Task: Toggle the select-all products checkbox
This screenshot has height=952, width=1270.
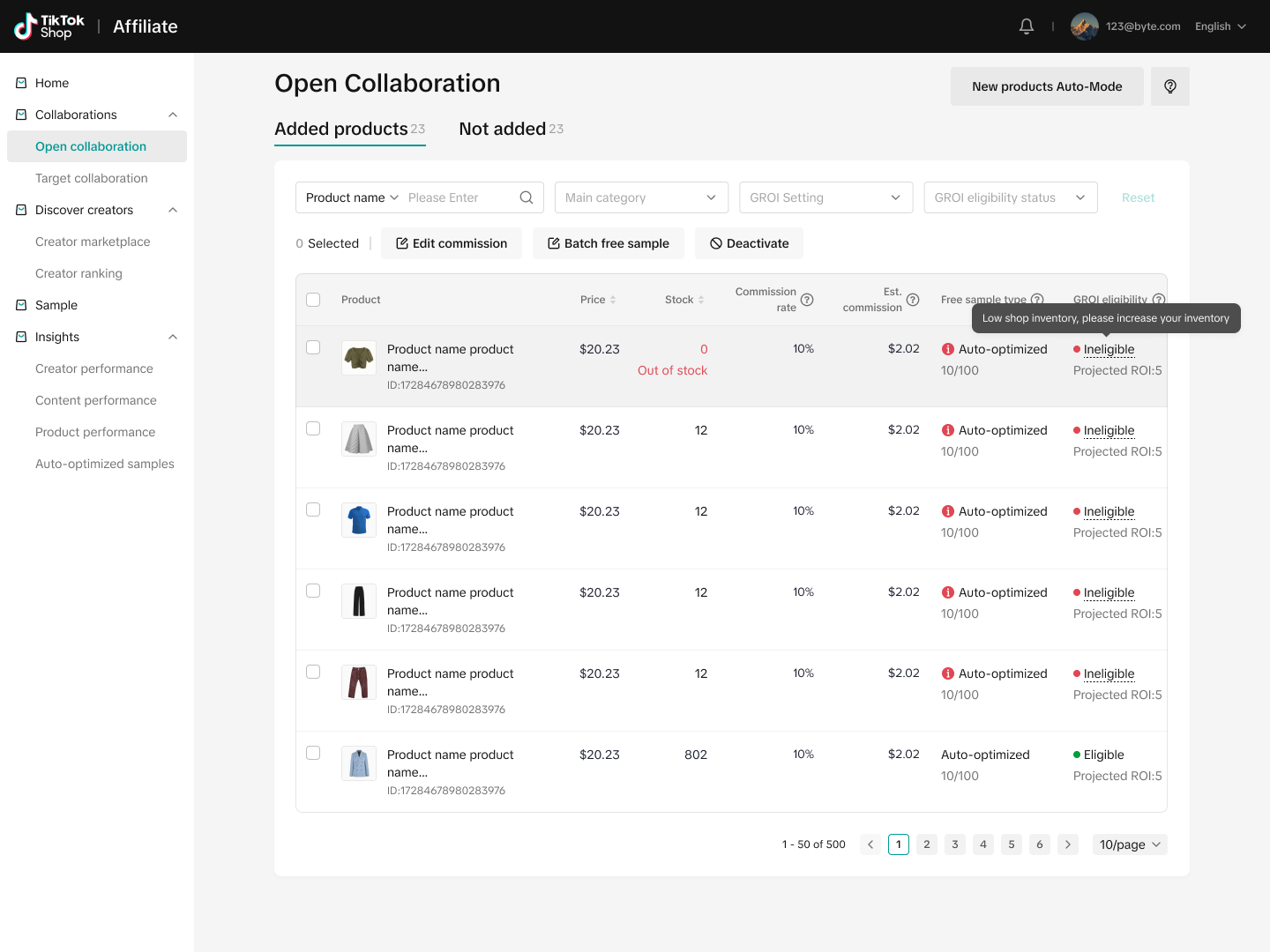Action: pyautogui.click(x=313, y=300)
